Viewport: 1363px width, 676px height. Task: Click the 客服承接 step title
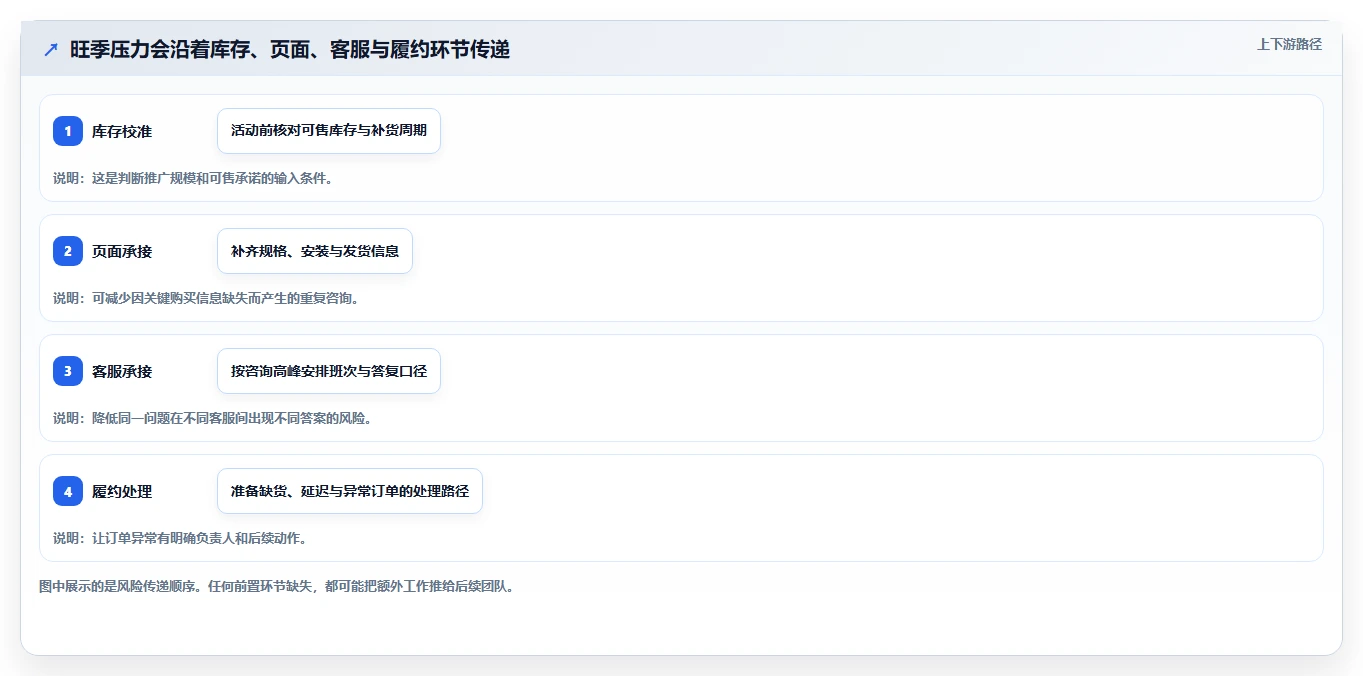(122, 371)
